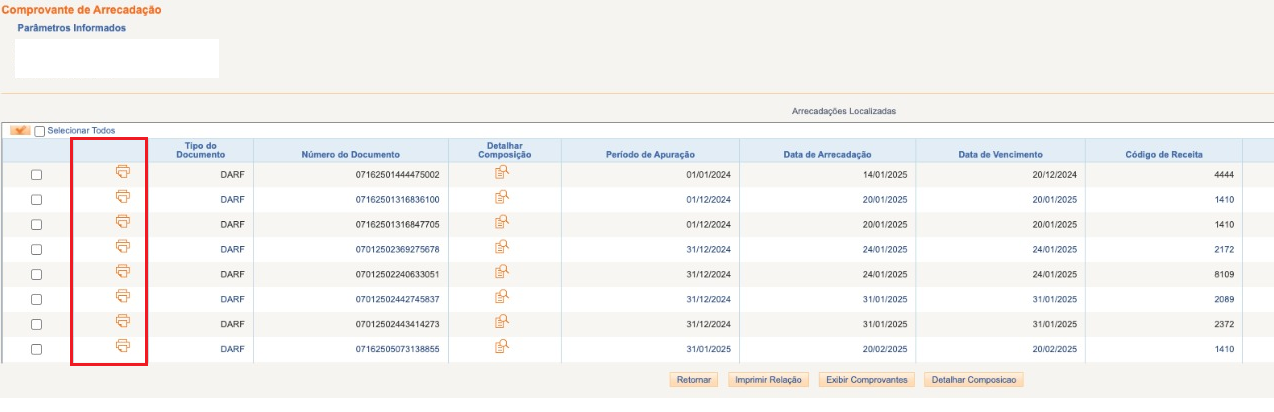Click the print icon for document 07162501444475002
Image resolution: width=1274 pixels, height=412 pixels.
(123, 171)
